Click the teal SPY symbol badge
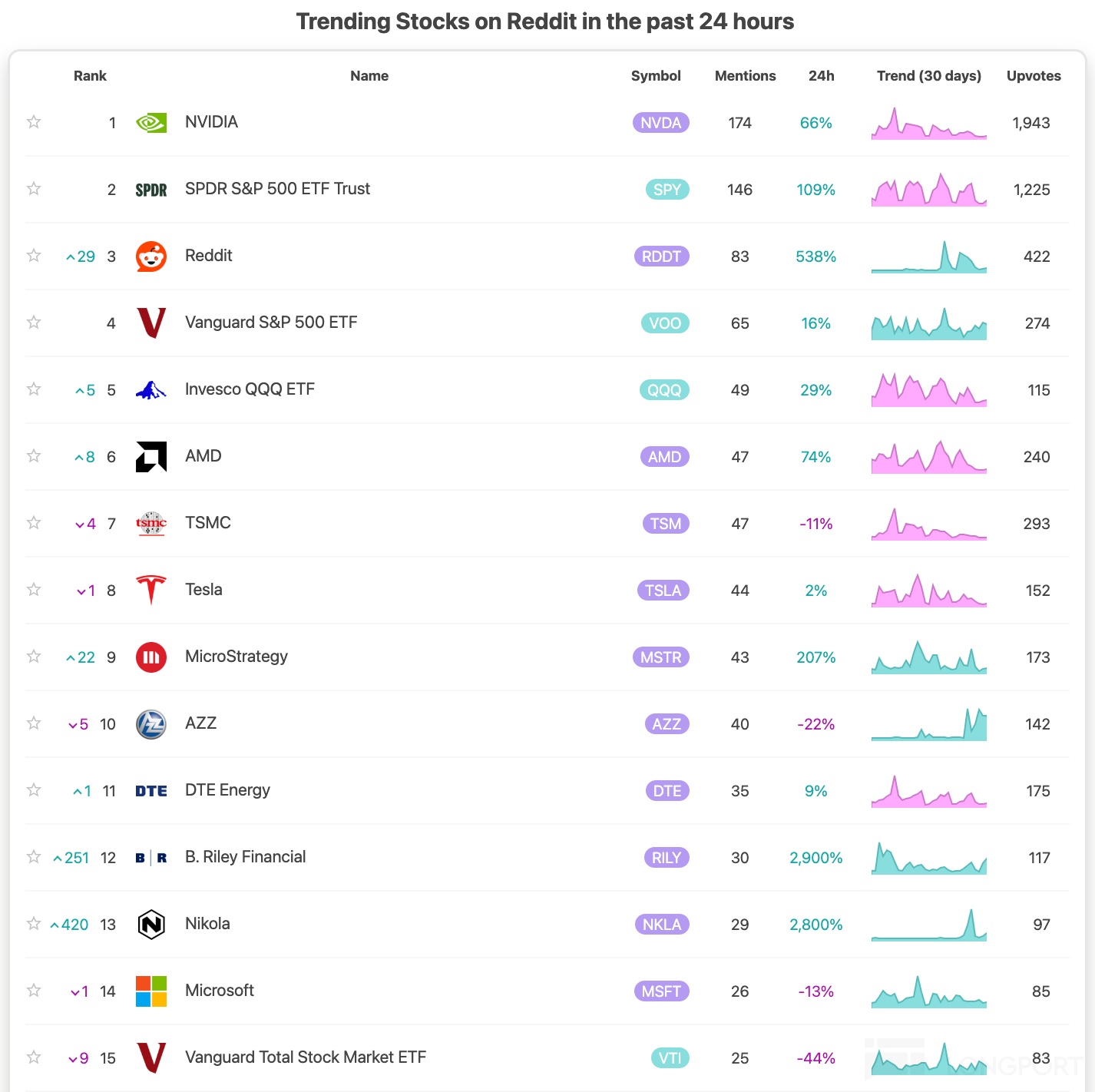1095x1092 pixels. (667, 190)
